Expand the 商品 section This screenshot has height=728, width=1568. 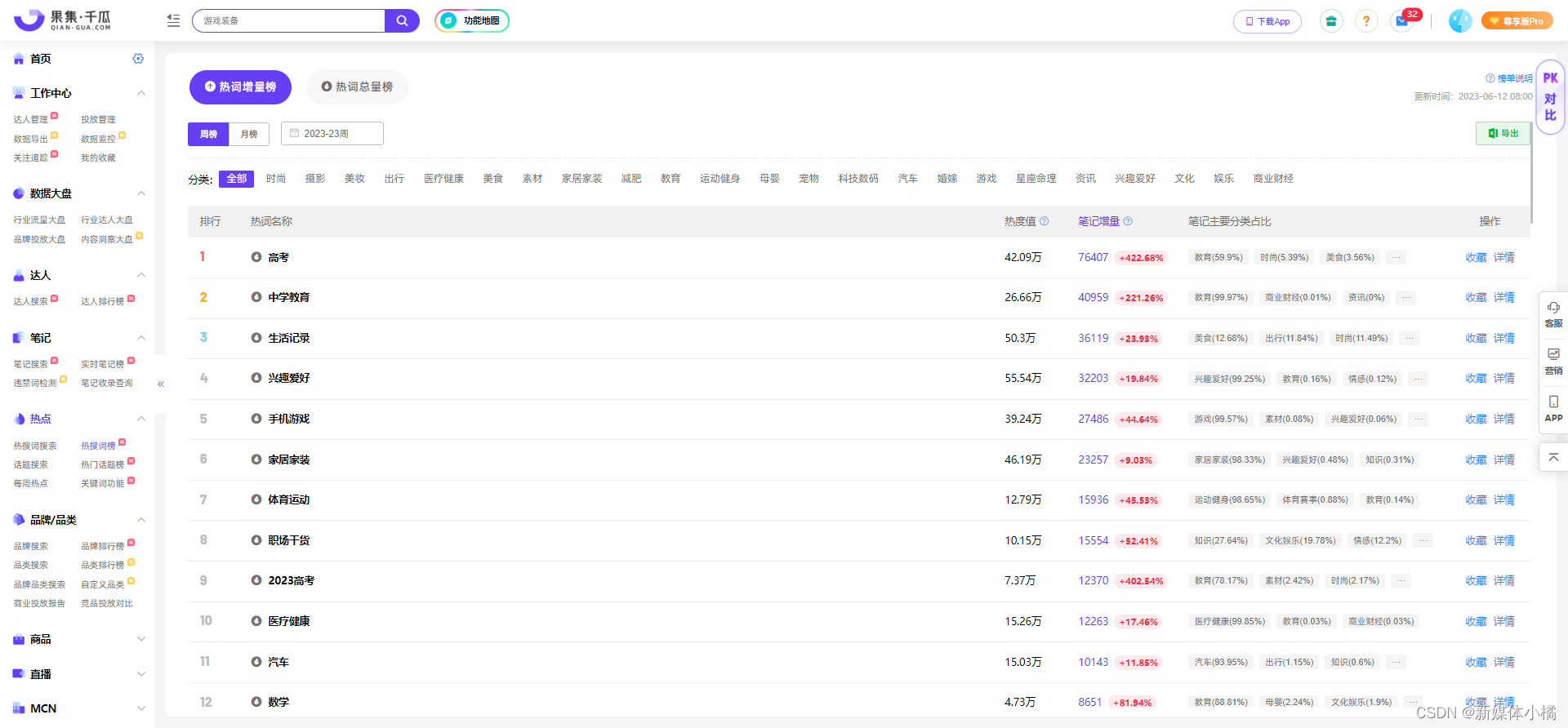pos(141,639)
